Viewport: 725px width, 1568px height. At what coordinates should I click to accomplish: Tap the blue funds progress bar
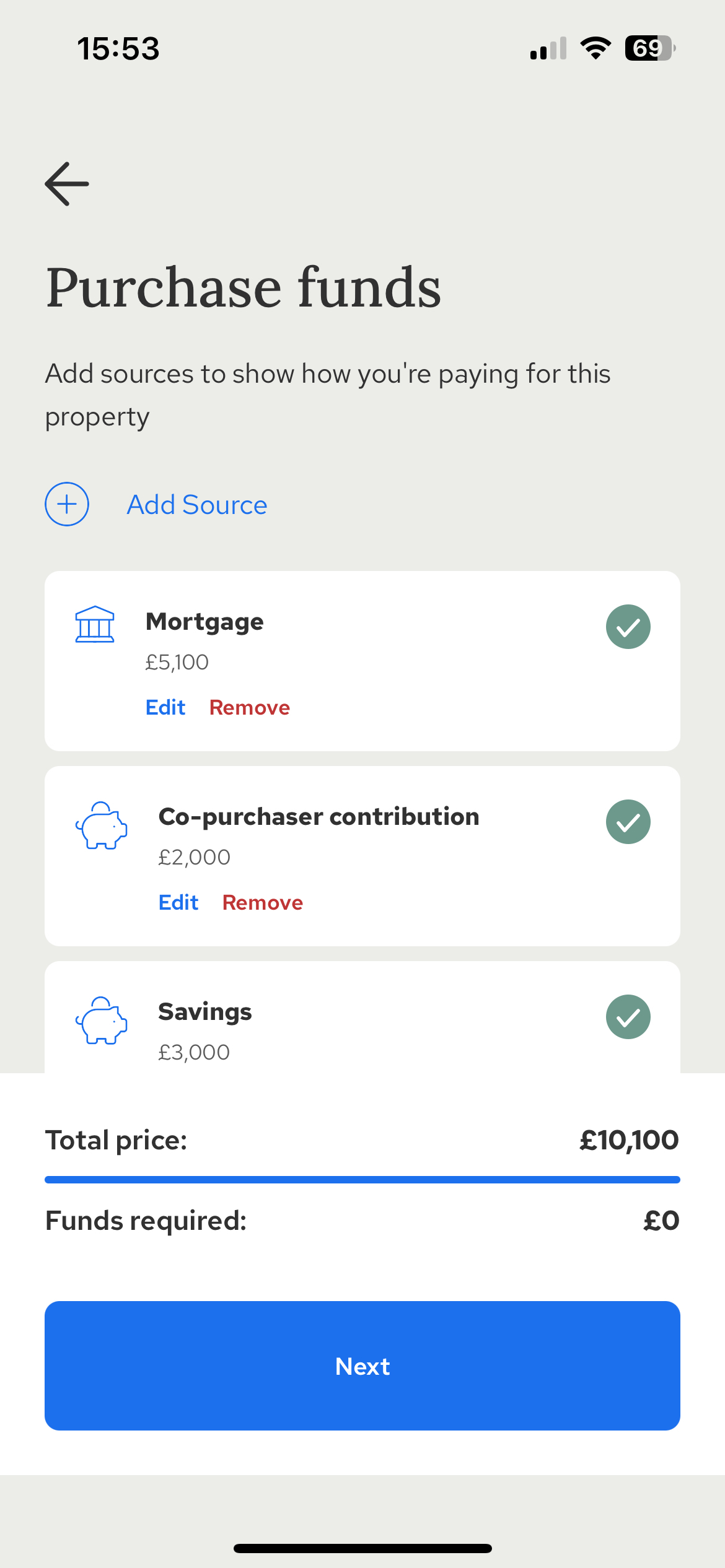[362, 1180]
